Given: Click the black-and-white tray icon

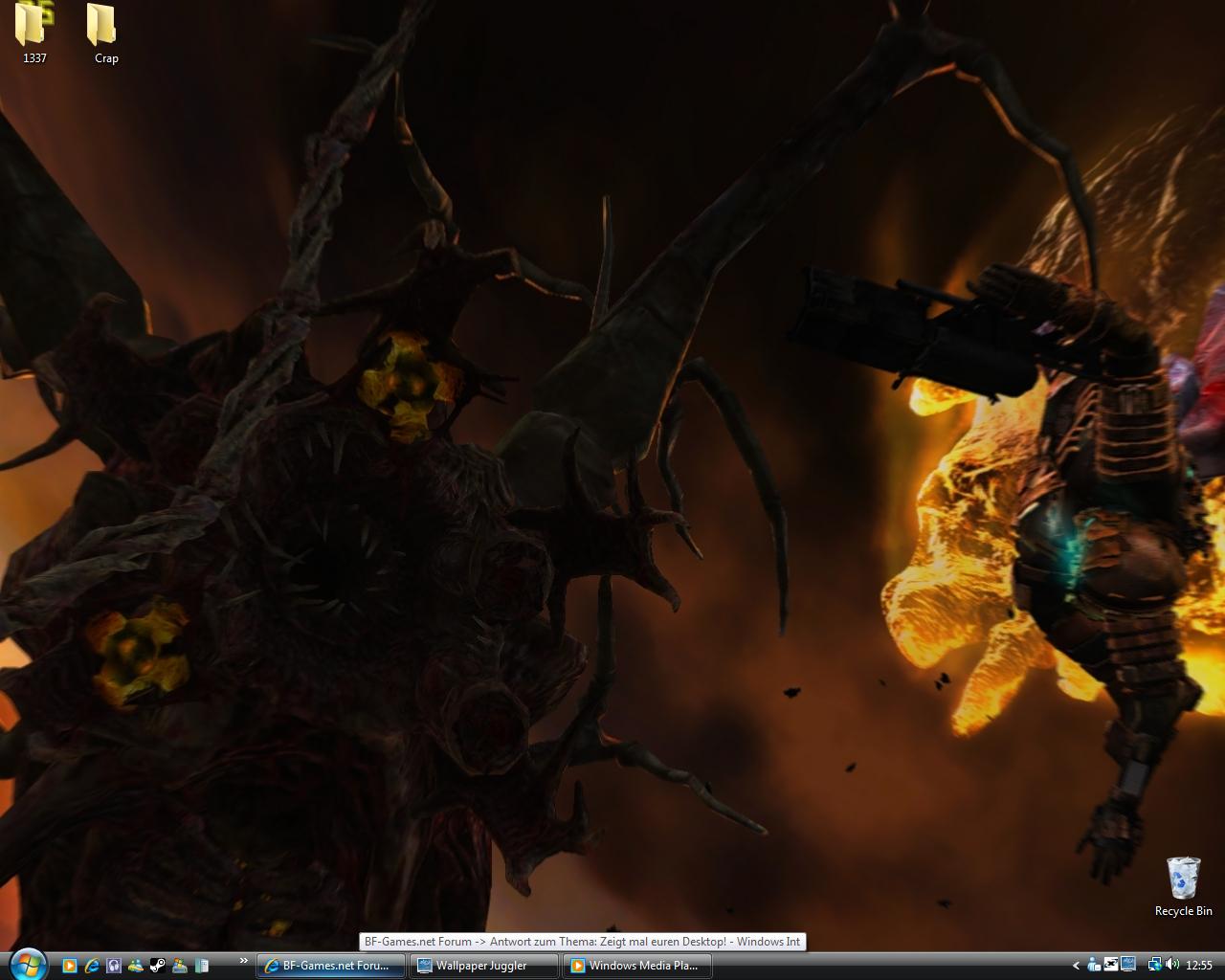Looking at the screenshot, I should [1111, 965].
